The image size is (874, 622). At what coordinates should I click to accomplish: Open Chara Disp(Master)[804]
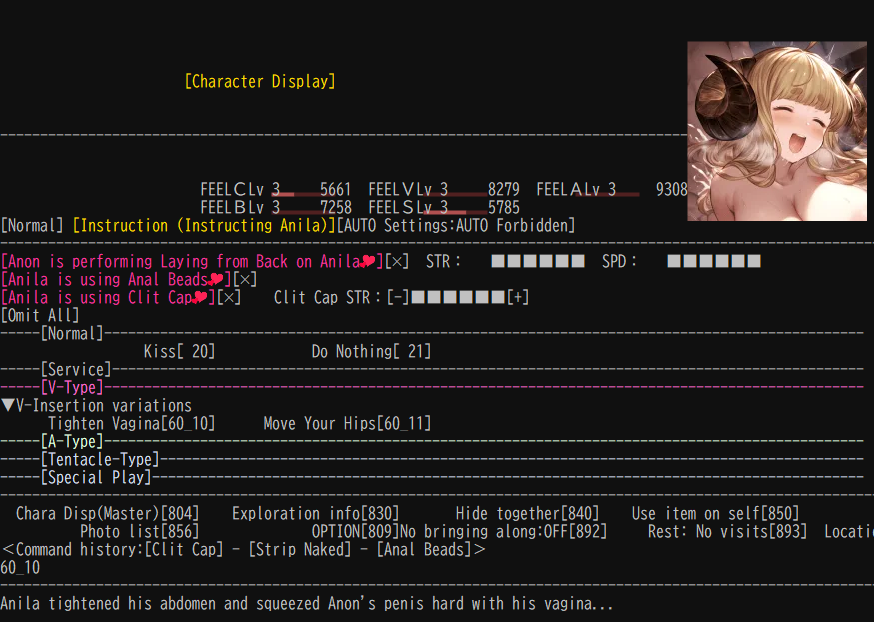click(108, 513)
